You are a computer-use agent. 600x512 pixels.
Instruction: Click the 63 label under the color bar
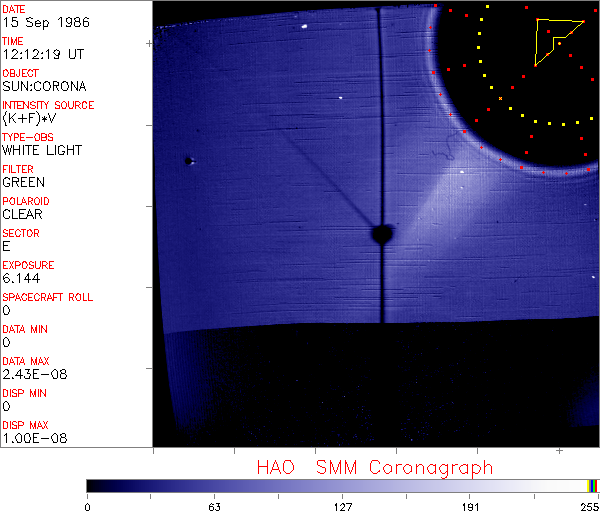214,506
